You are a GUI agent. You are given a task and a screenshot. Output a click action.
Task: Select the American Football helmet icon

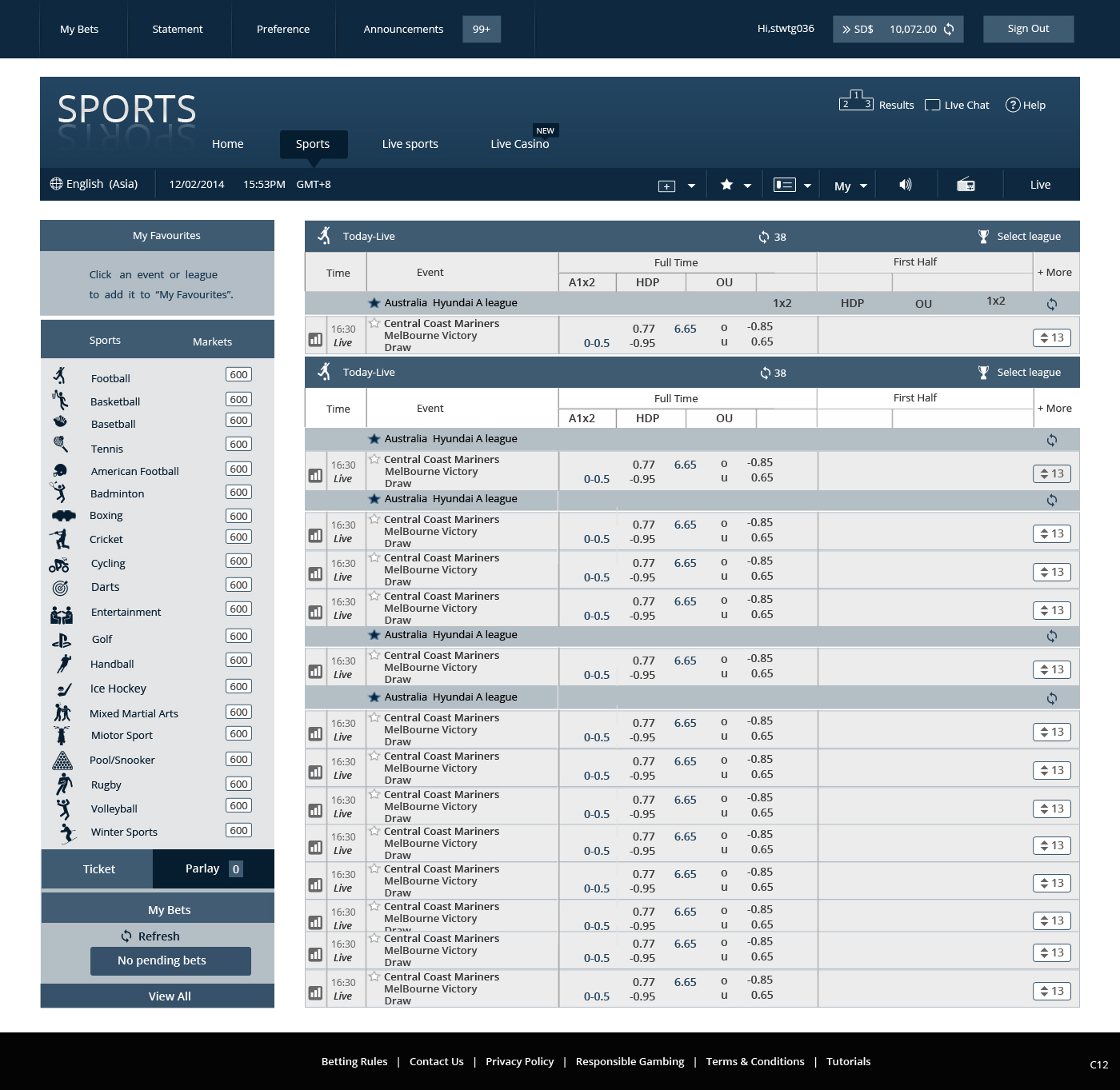click(x=60, y=470)
